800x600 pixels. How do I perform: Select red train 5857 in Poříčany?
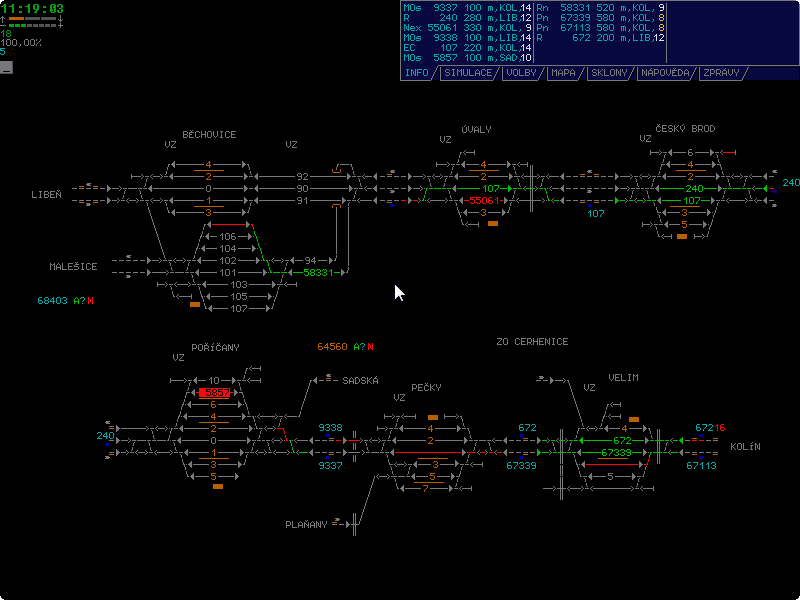(x=214, y=393)
